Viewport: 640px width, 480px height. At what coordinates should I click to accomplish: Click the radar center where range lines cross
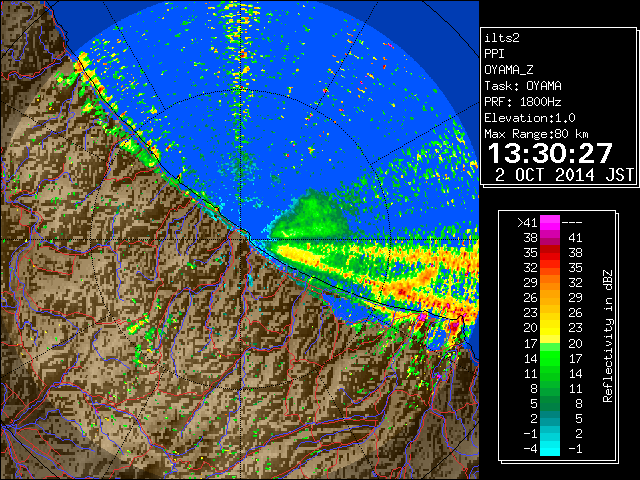click(x=241, y=239)
